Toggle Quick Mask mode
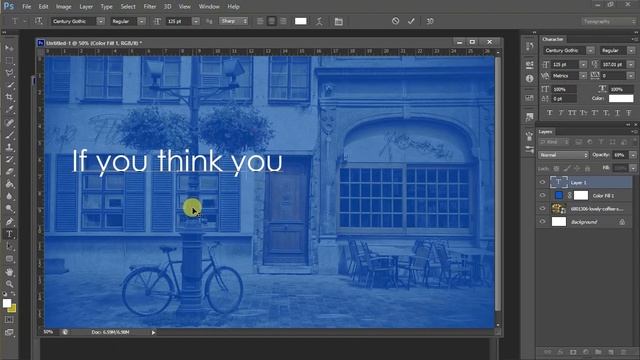This screenshot has width=640, height=360. pos(9,320)
